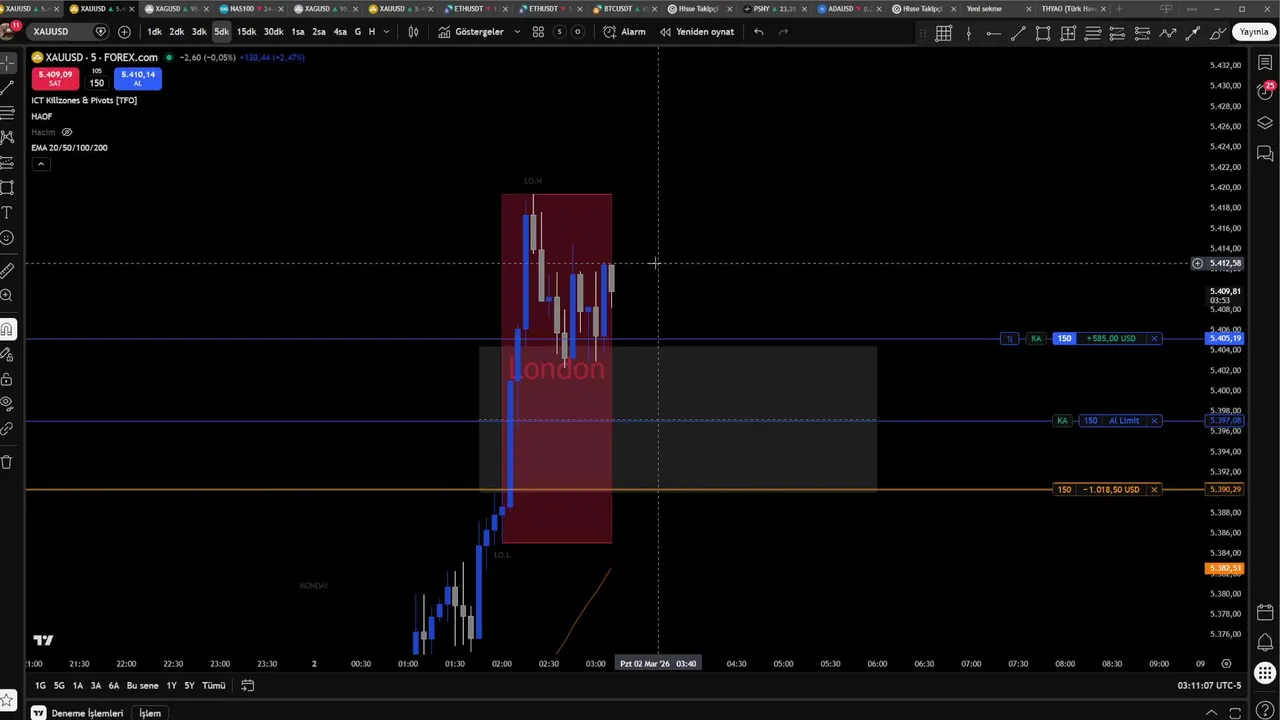Image resolution: width=1280 pixels, height=720 pixels.
Task: Open alerts panel with 25 badge
Action: coord(1265,92)
